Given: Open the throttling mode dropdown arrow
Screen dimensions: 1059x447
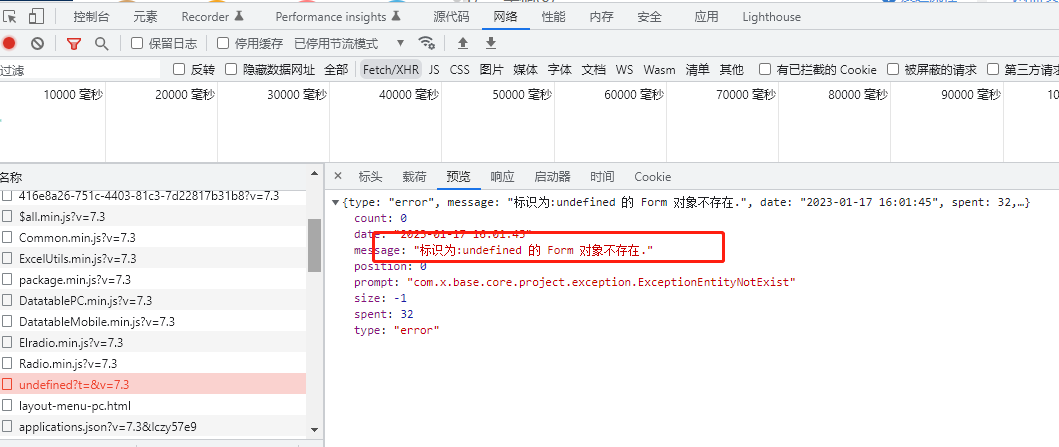Looking at the screenshot, I should 400,43.
